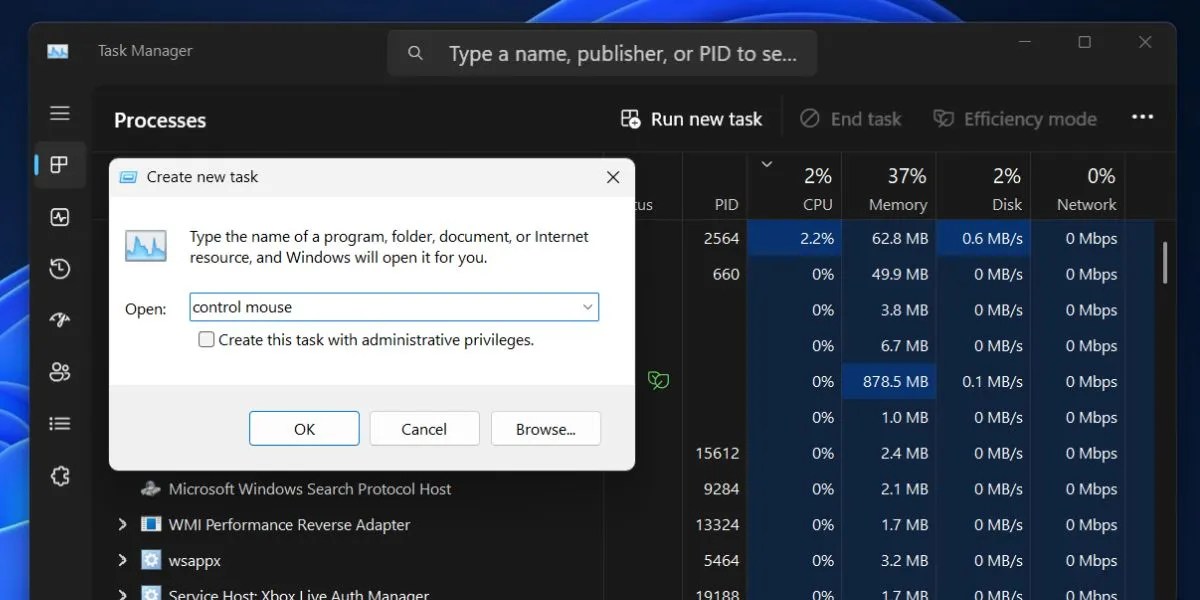Select the Processes icon in the sidebar
Viewport: 1200px width, 600px height.
(x=59, y=165)
